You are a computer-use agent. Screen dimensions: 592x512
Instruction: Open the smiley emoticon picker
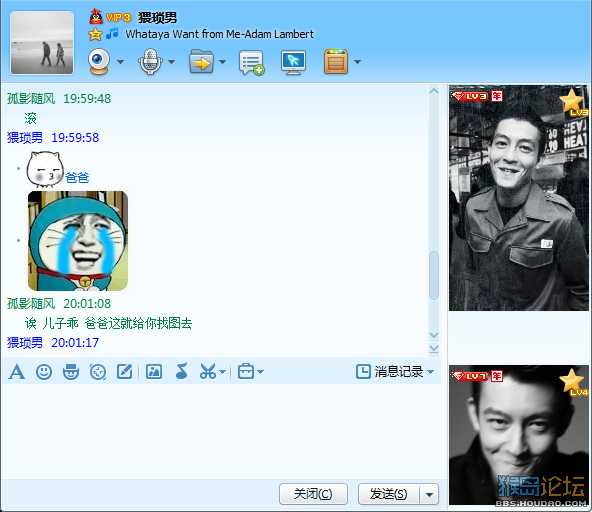coord(44,372)
